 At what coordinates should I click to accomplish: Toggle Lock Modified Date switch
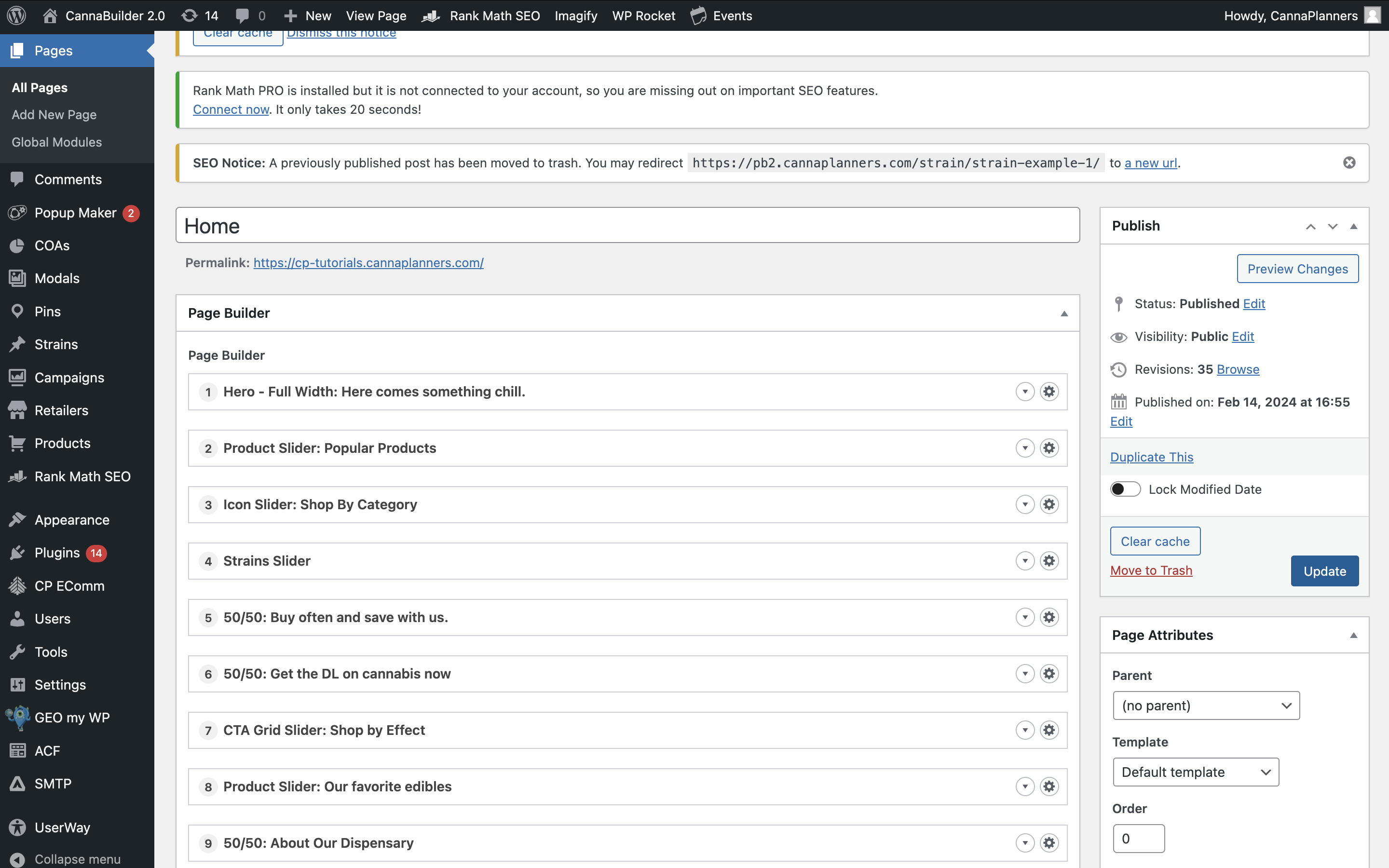[1125, 489]
